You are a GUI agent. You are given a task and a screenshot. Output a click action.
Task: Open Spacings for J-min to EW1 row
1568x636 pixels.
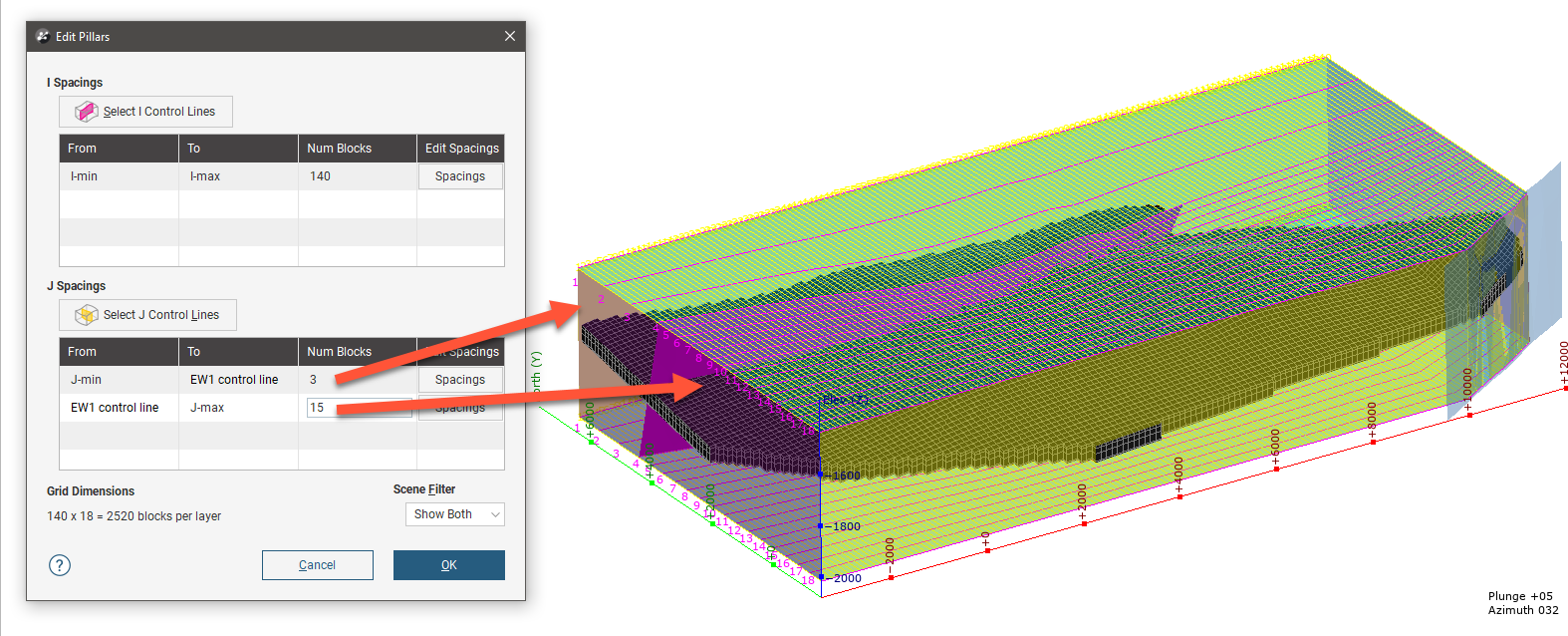[x=459, y=380]
